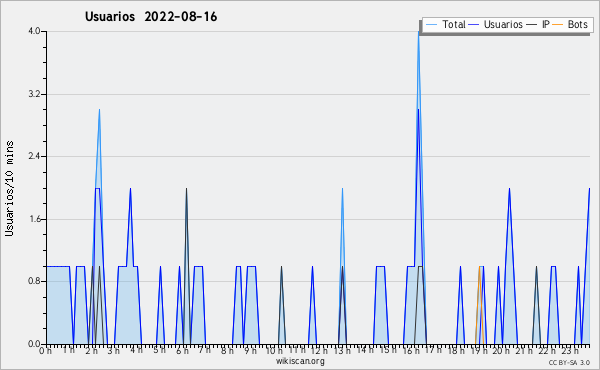The image size is (600, 370).
Task: Click the 2.4 y-axis value
Action: point(34,156)
